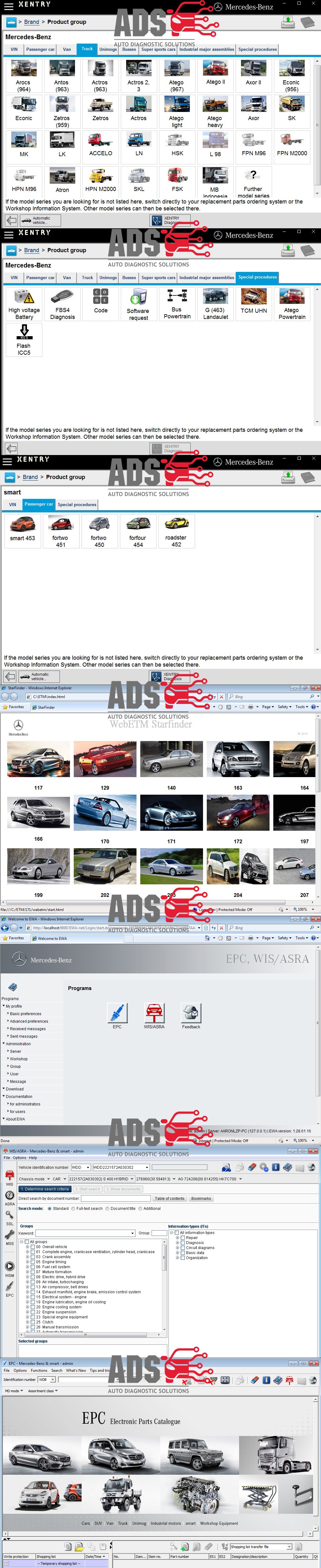Select Bus Powertrain procedure
This screenshot has width=321, height=1568.
point(177,304)
